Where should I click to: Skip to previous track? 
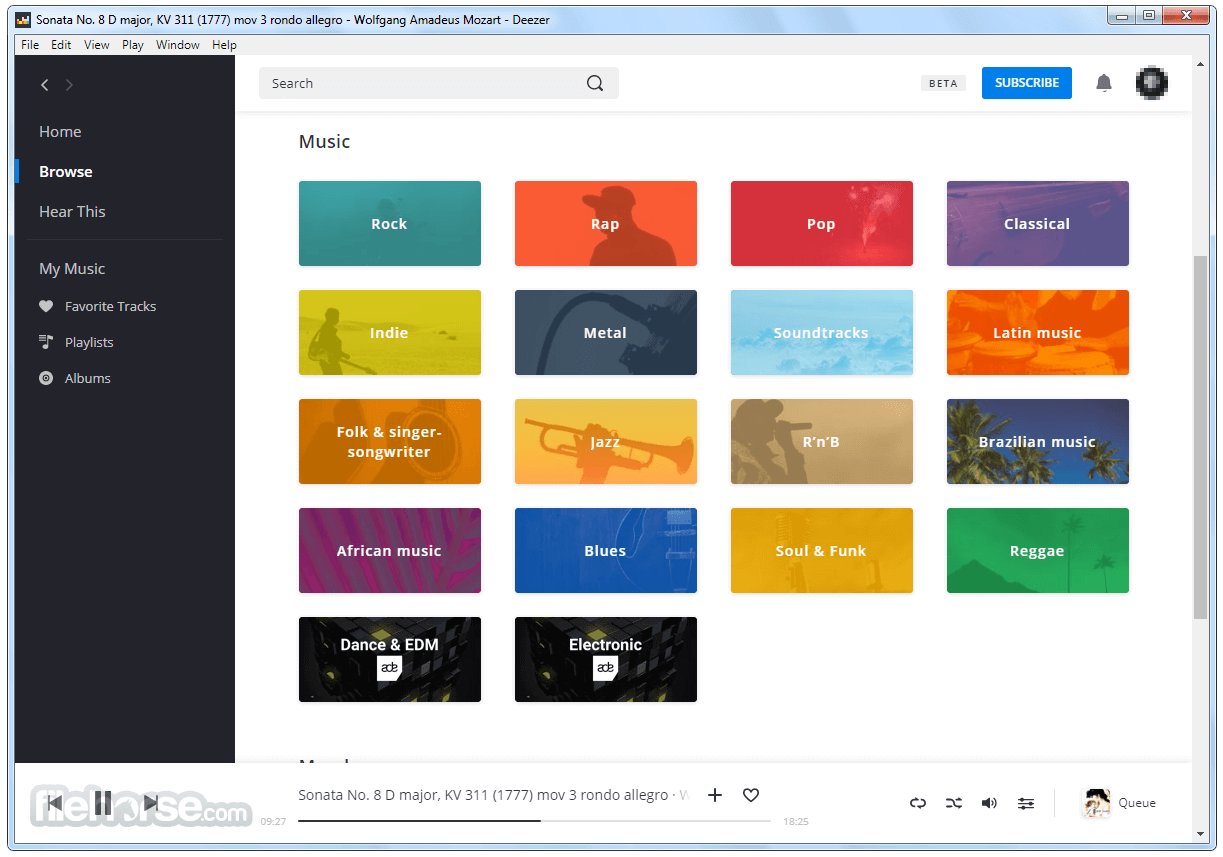(x=54, y=802)
